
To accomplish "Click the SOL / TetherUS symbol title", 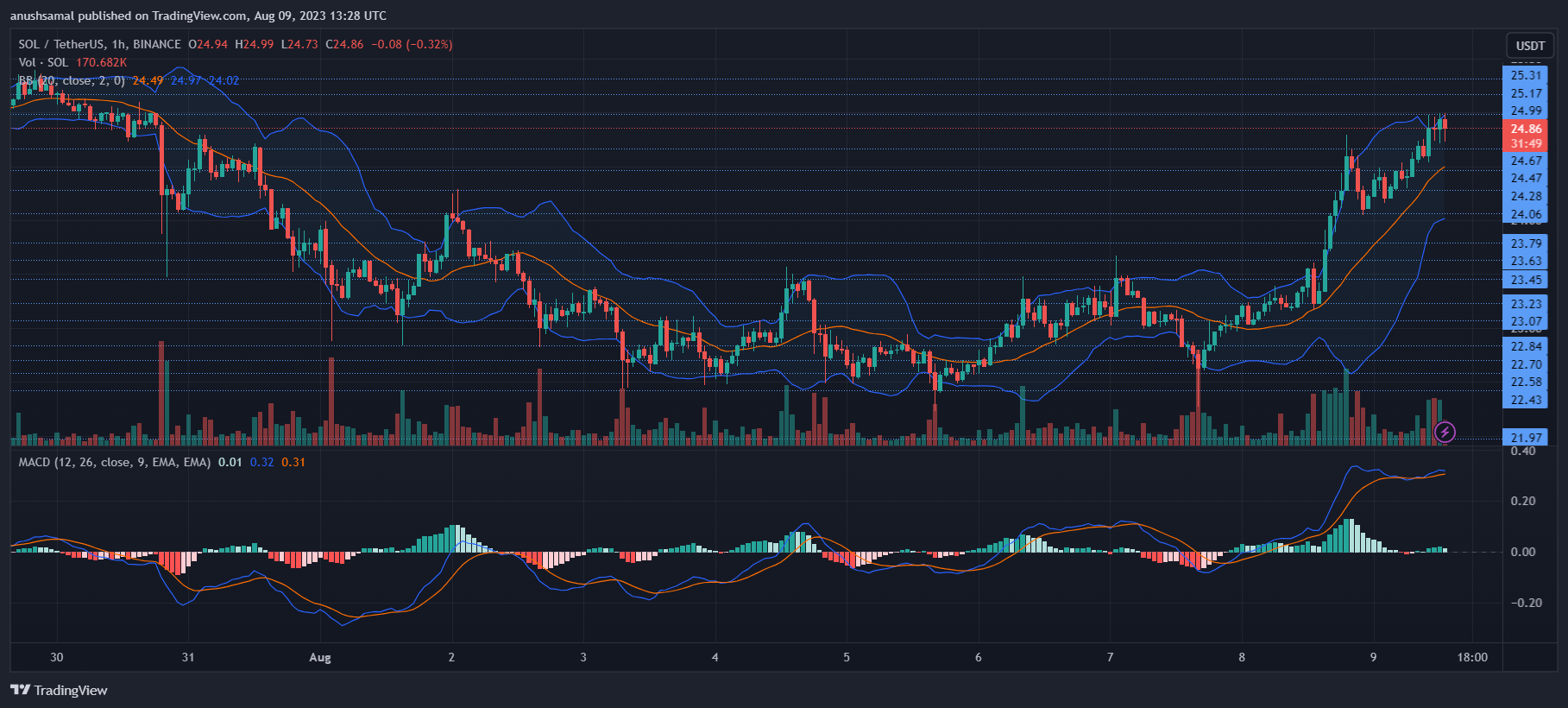I will (x=99, y=44).
